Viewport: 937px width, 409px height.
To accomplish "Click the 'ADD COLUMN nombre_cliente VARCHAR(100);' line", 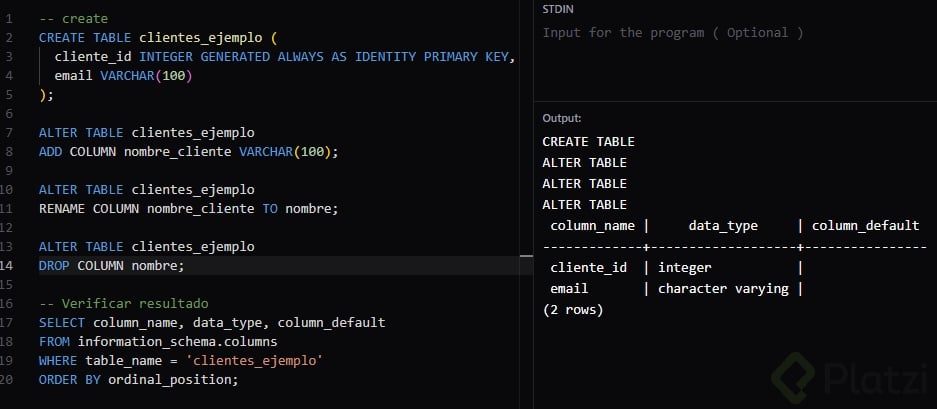I will [x=188, y=152].
